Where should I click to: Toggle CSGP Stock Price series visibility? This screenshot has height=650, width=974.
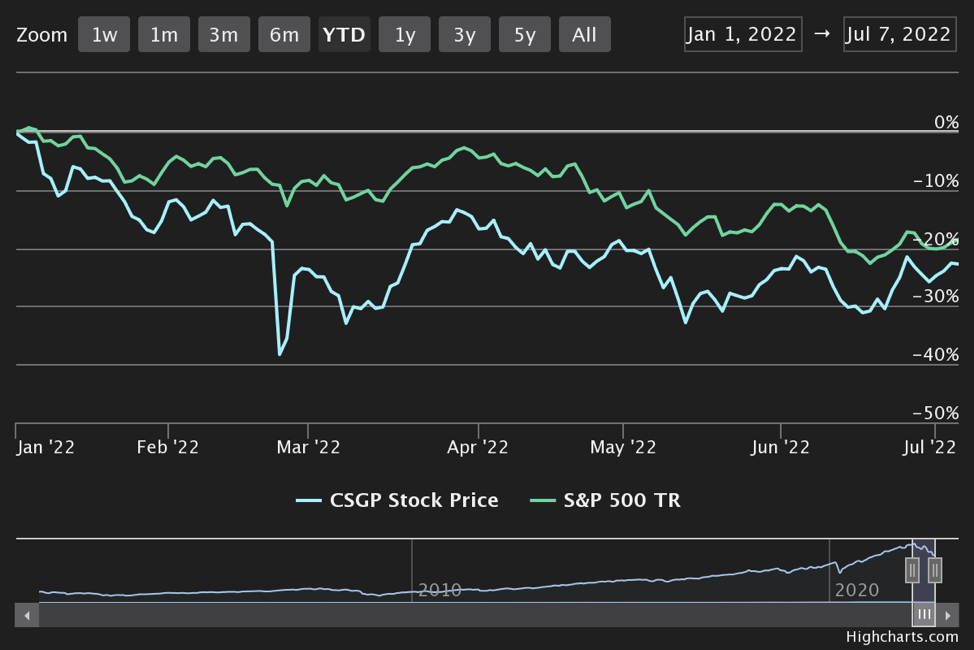click(x=398, y=500)
